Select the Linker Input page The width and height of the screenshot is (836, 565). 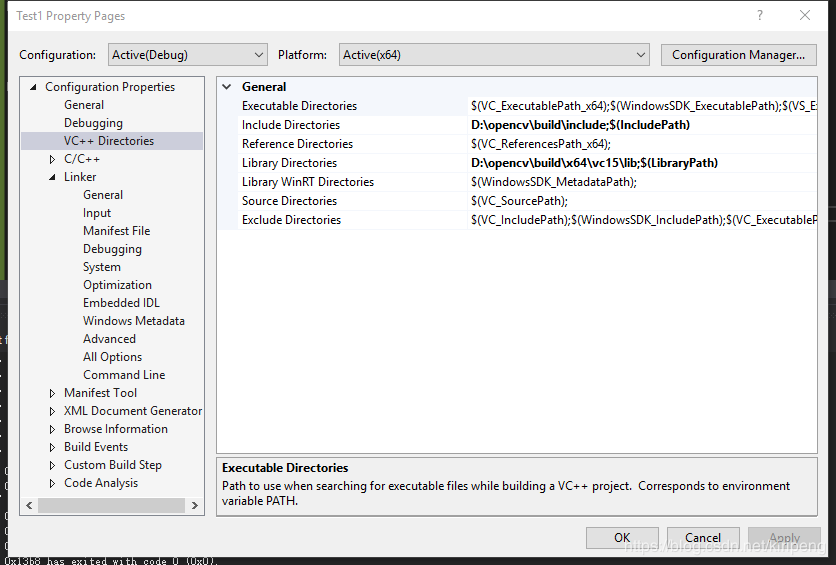point(97,213)
